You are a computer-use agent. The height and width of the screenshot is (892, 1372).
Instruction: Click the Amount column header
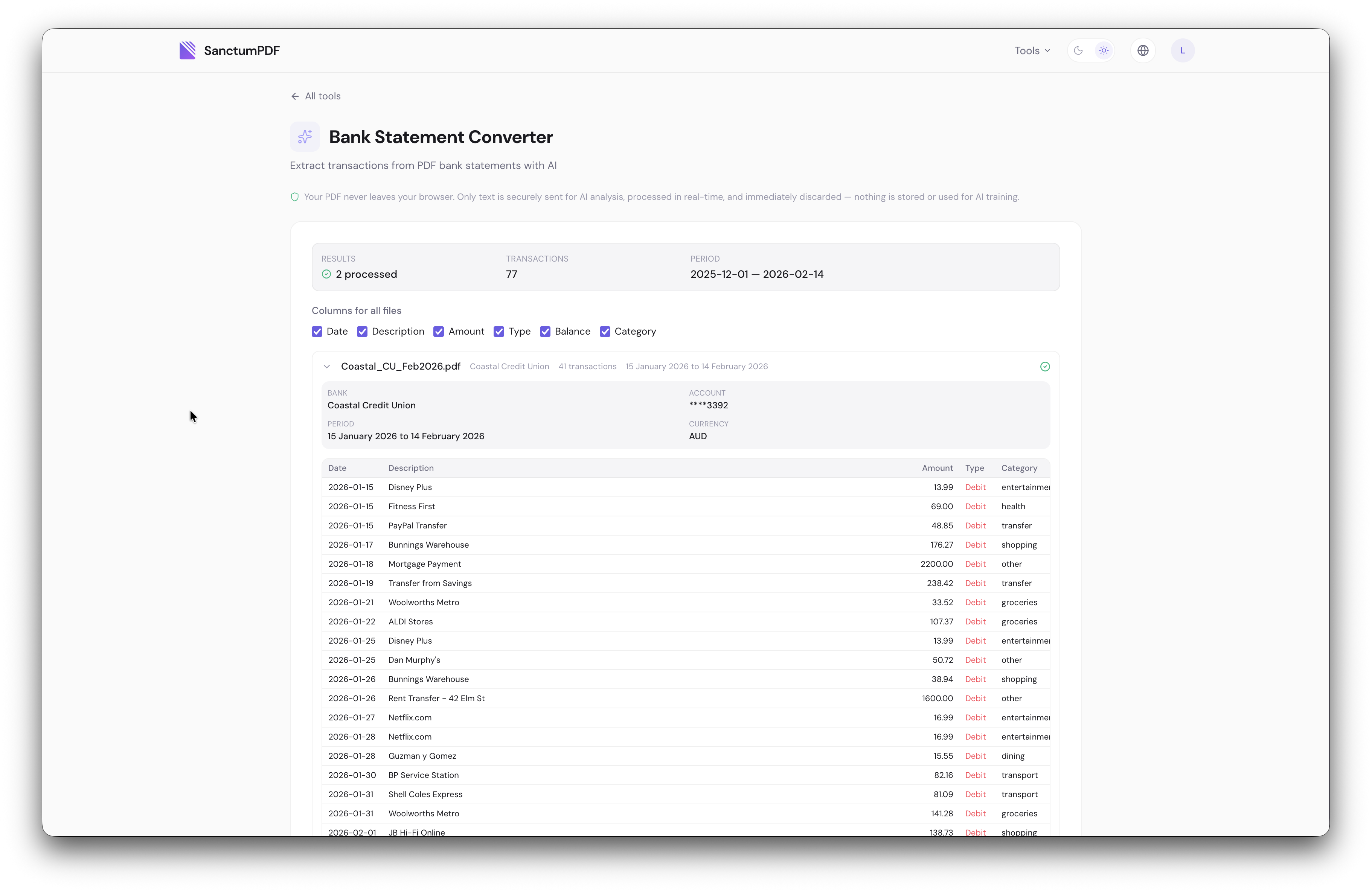(x=937, y=468)
